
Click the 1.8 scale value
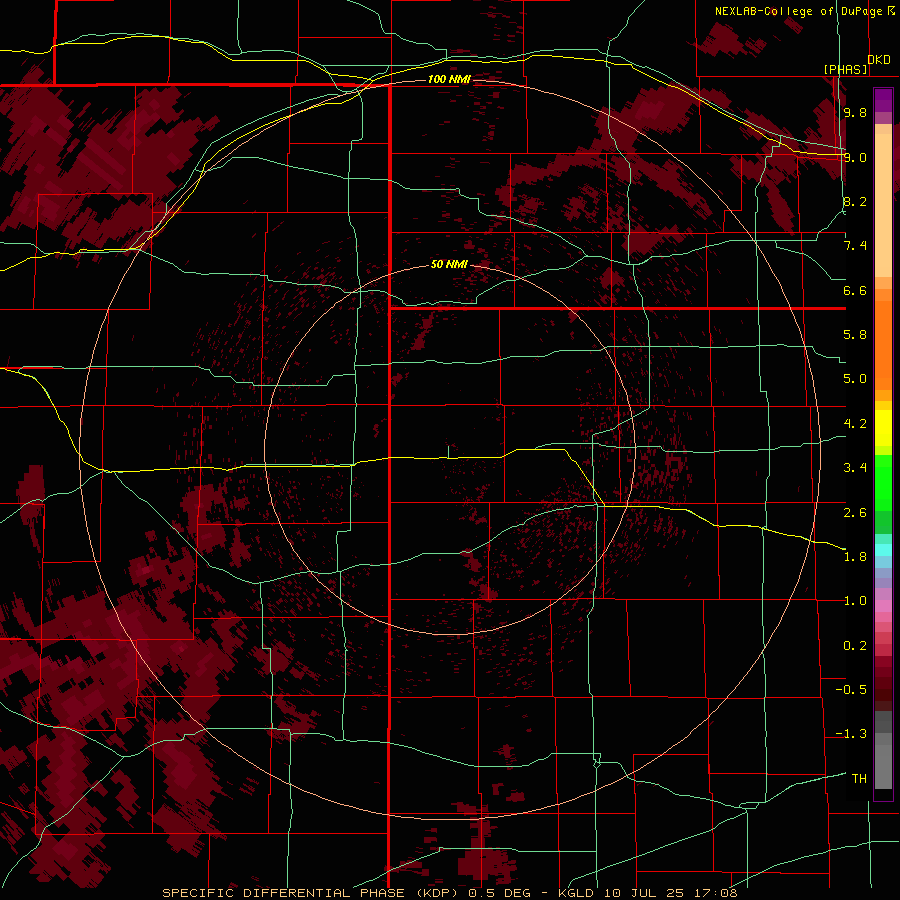855,557
